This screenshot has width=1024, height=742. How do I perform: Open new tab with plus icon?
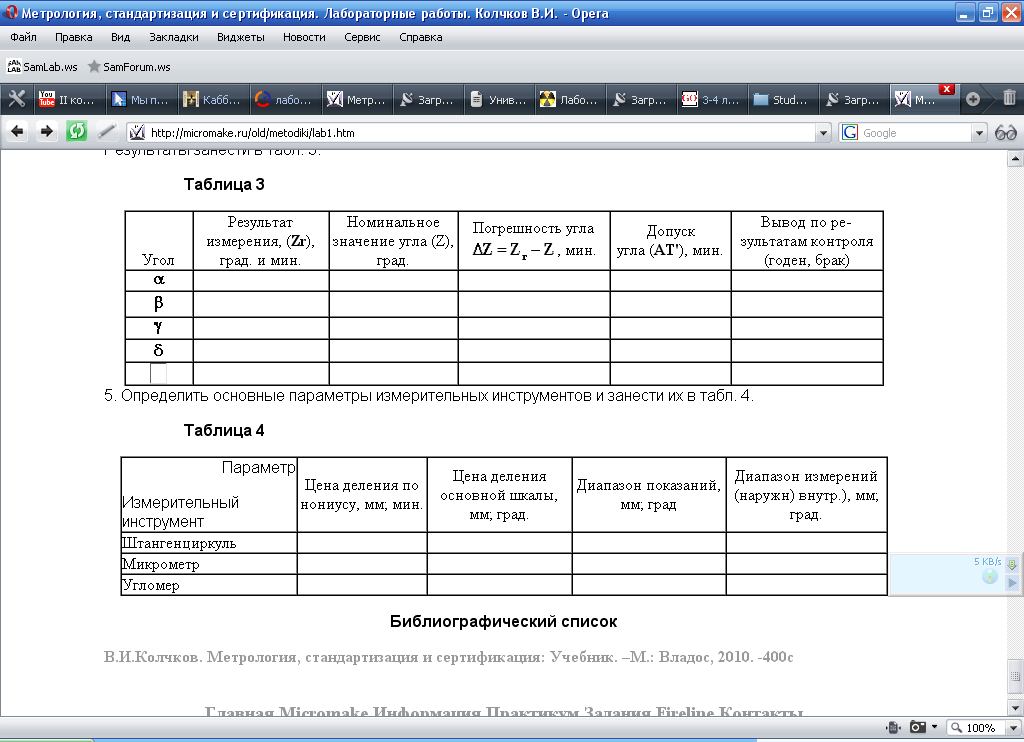(973, 99)
